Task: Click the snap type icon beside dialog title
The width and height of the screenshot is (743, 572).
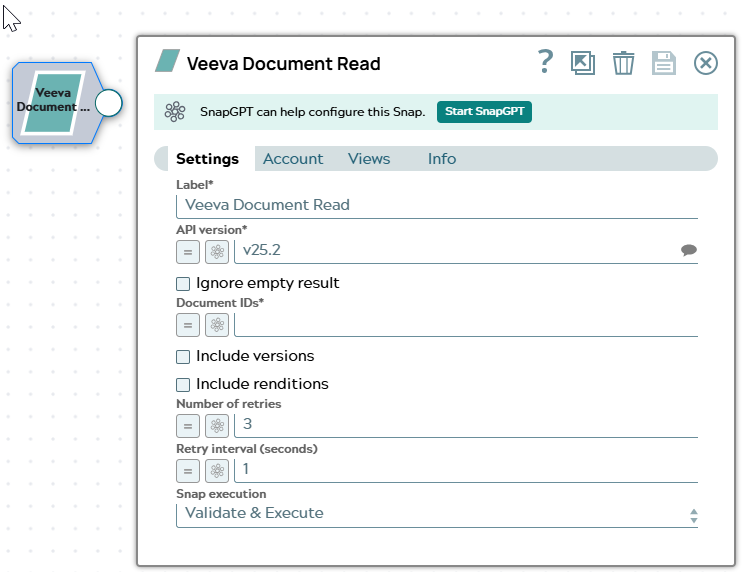Action: (167, 62)
